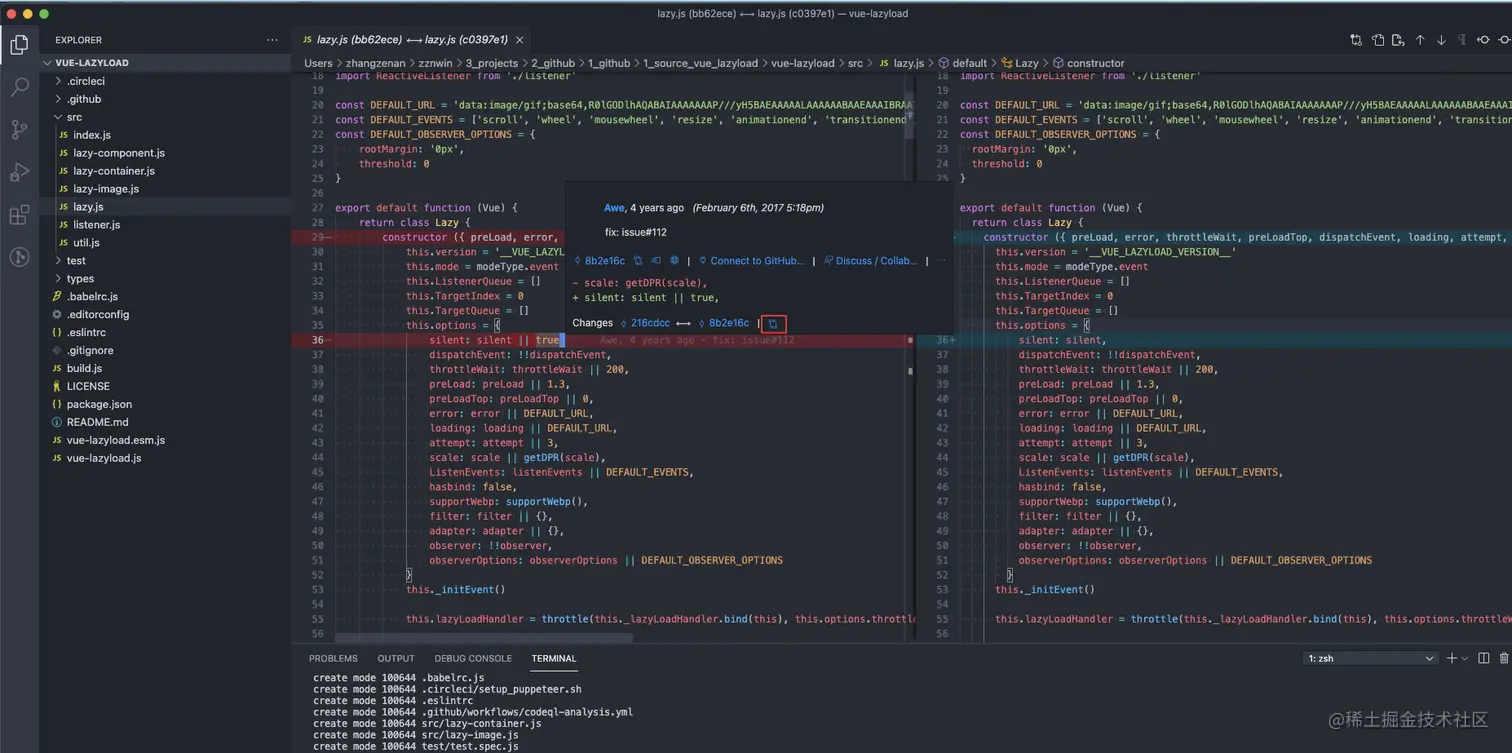Click the hover popup more options ellipsis

941,261
